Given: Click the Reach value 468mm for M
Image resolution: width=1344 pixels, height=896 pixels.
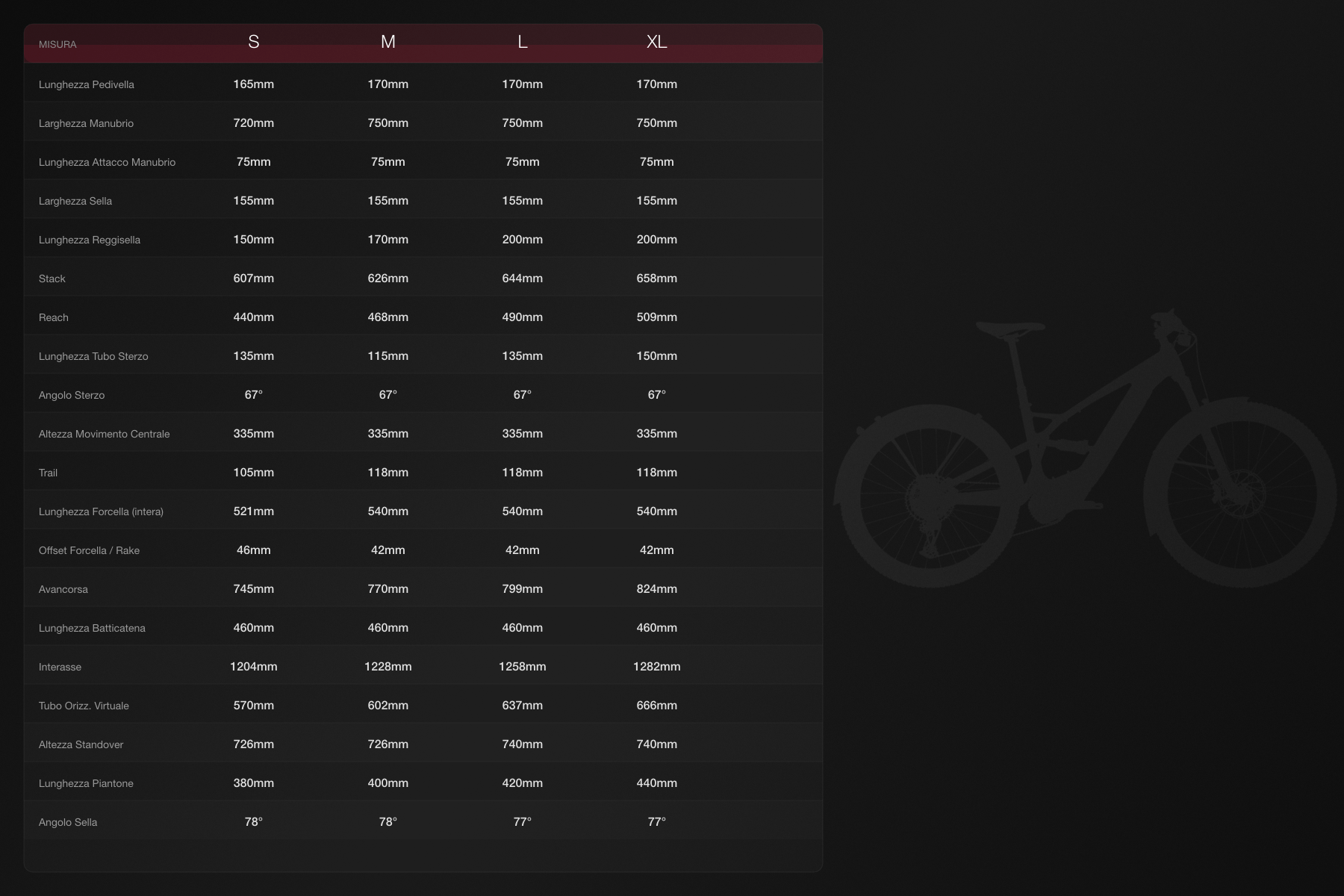Looking at the screenshot, I should coord(388,317).
